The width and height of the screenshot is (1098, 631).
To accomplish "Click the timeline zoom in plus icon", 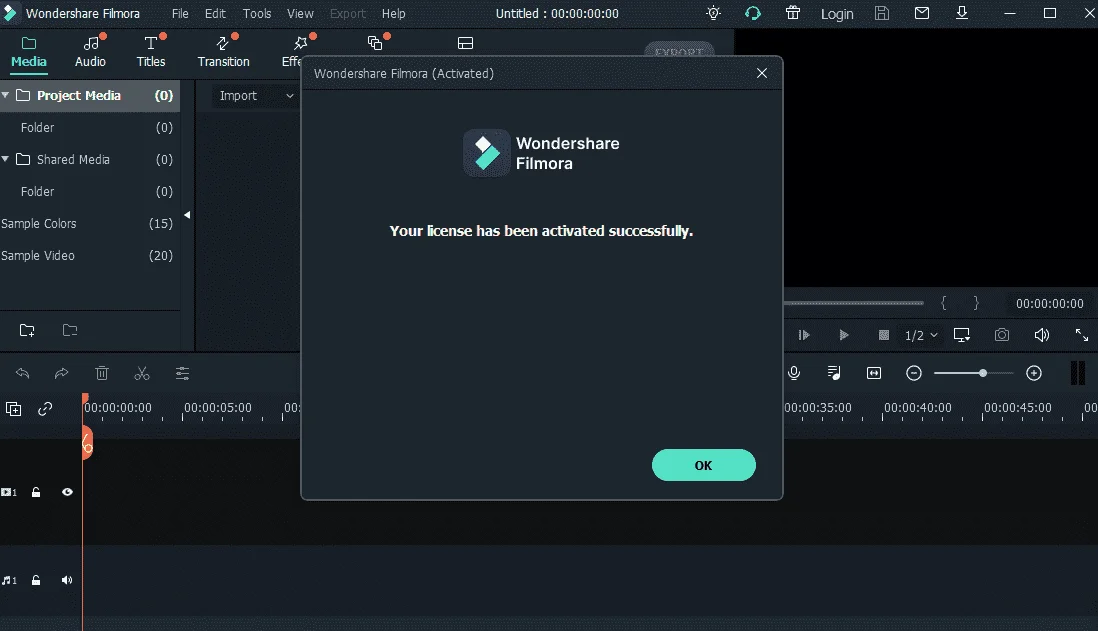I will 1034,373.
